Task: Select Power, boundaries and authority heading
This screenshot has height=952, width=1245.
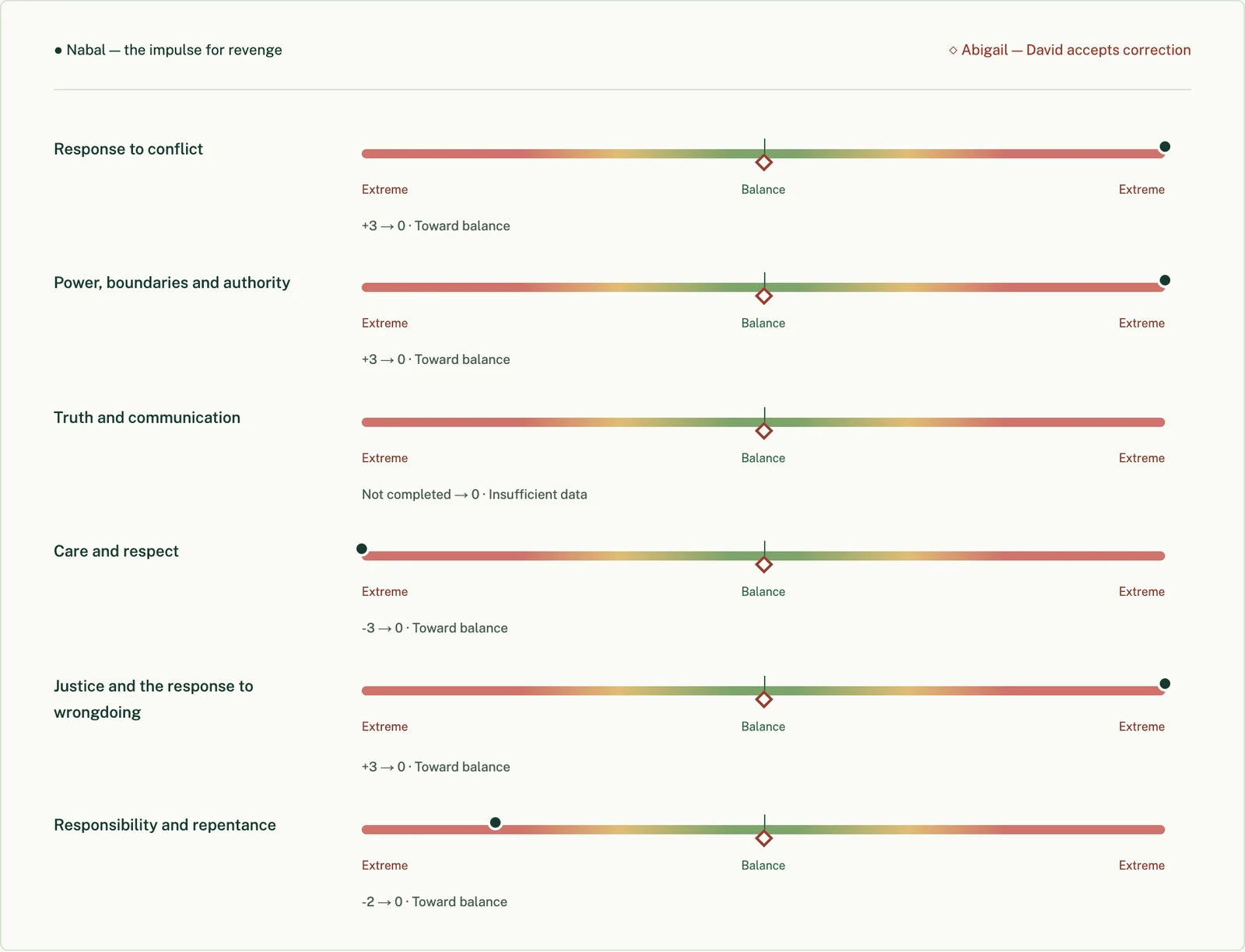Action: (x=172, y=283)
